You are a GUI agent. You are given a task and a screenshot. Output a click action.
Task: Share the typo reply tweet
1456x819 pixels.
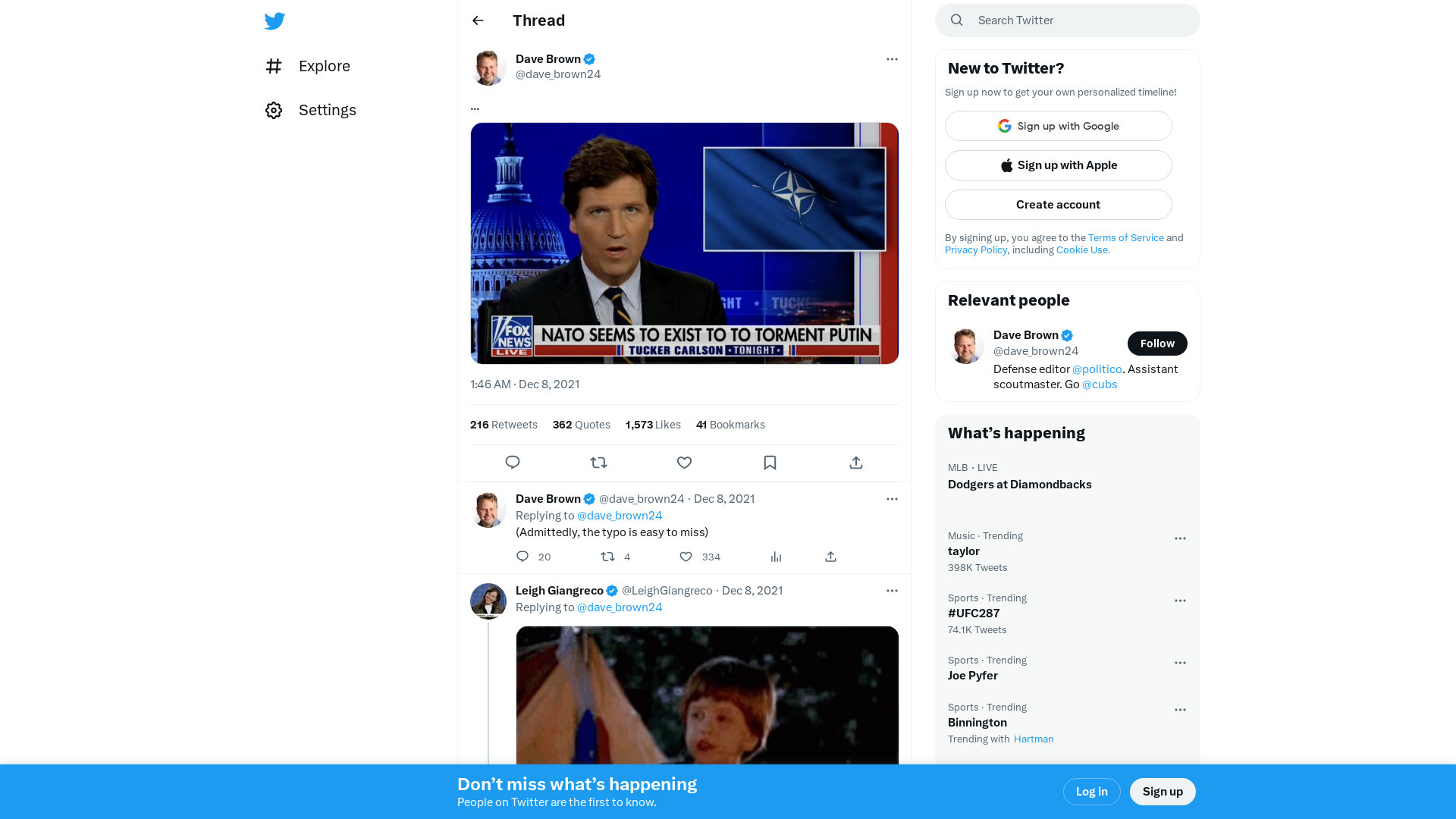(x=831, y=557)
